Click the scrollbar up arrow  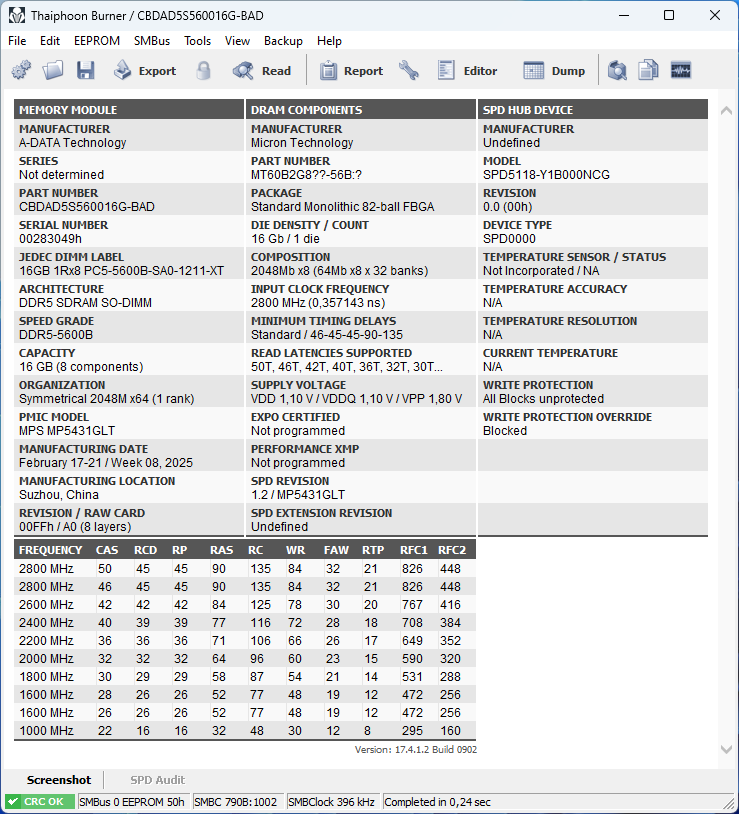tap(727, 110)
